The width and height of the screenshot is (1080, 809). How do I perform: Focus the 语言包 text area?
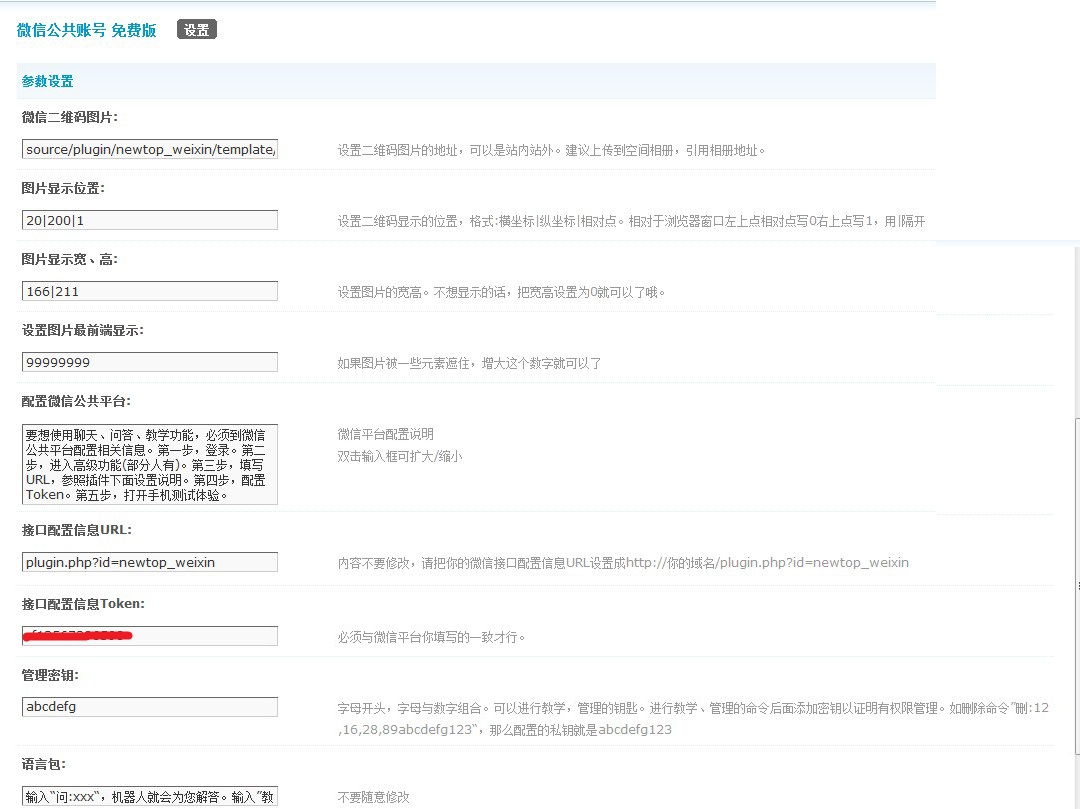click(150, 796)
